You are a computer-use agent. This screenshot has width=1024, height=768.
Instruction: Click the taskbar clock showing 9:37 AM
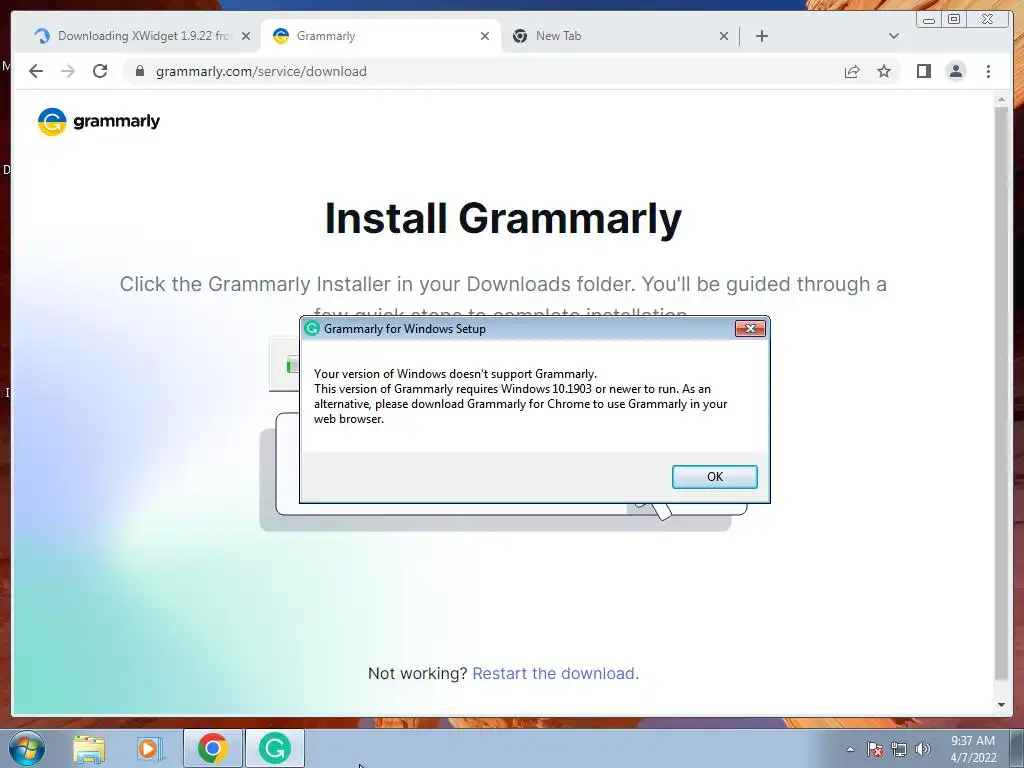point(973,749)
